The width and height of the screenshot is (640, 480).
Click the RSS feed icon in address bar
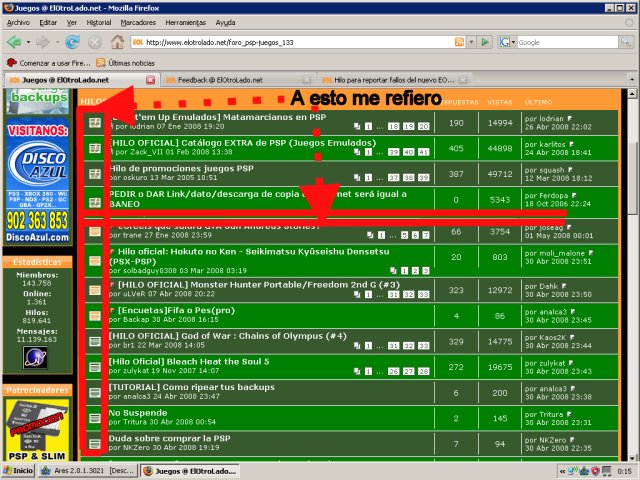pos(459,42)
